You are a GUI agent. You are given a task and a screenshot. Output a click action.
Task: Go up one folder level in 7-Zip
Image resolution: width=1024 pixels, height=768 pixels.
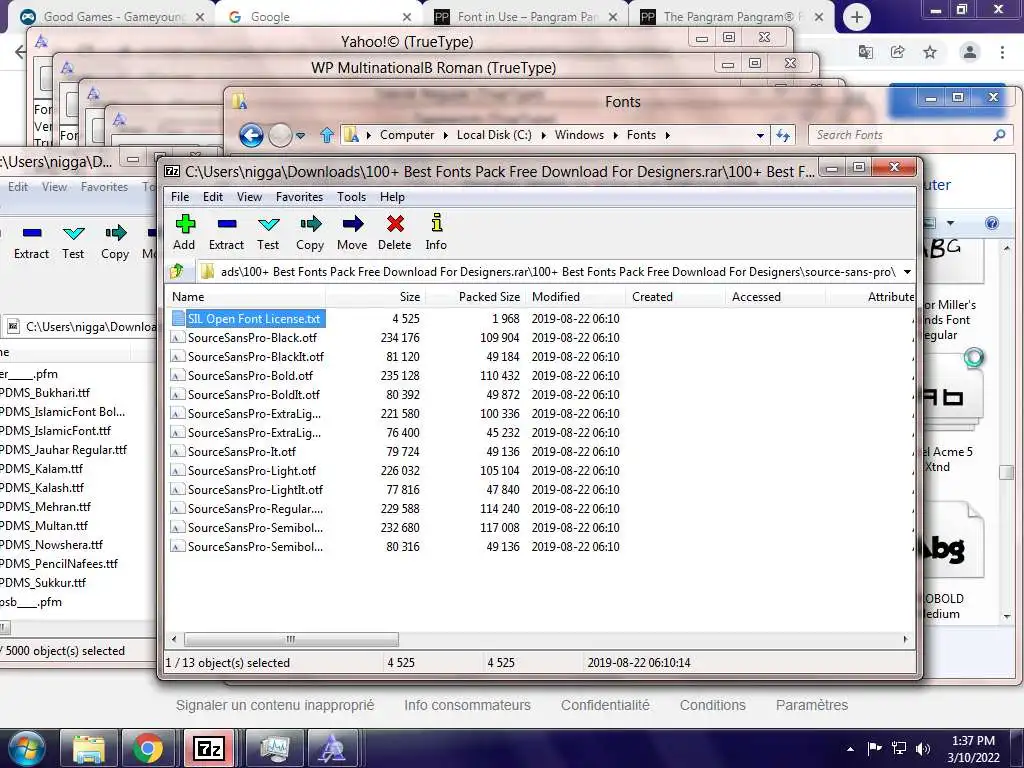176,272
